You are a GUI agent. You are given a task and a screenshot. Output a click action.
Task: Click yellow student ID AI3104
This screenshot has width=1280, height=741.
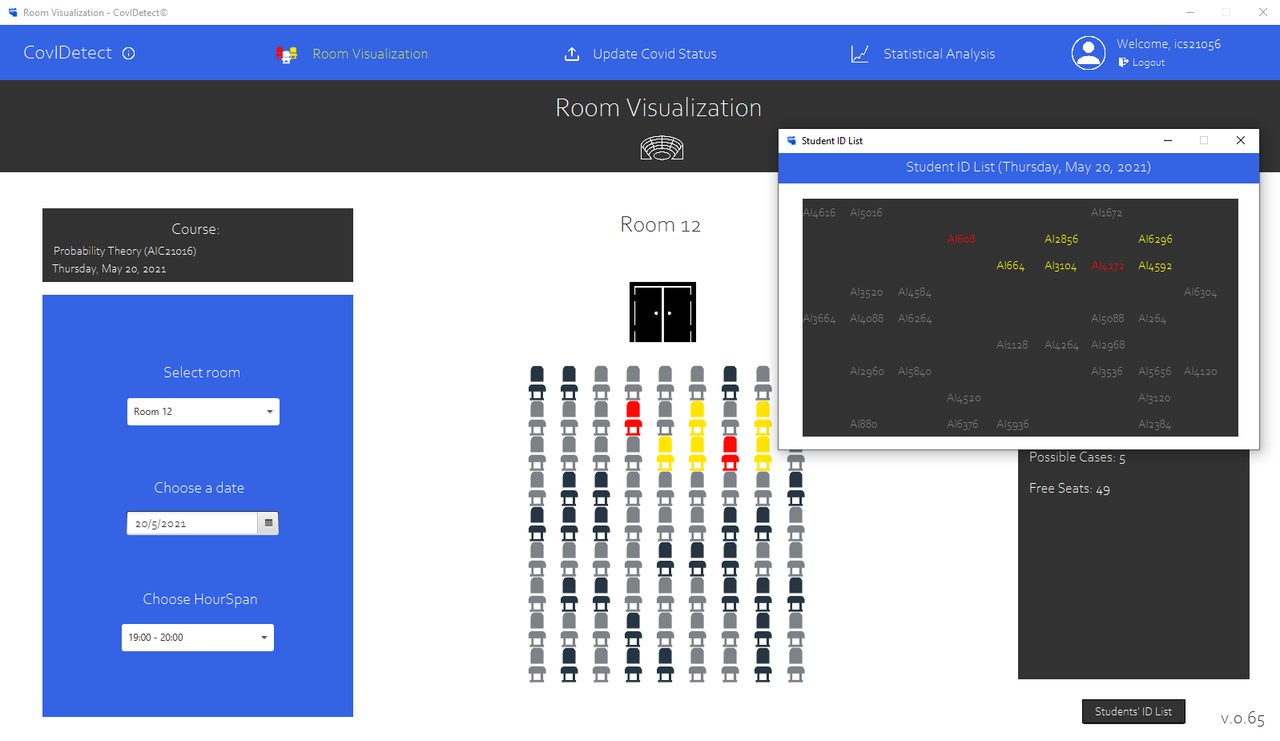(1060, 266)
